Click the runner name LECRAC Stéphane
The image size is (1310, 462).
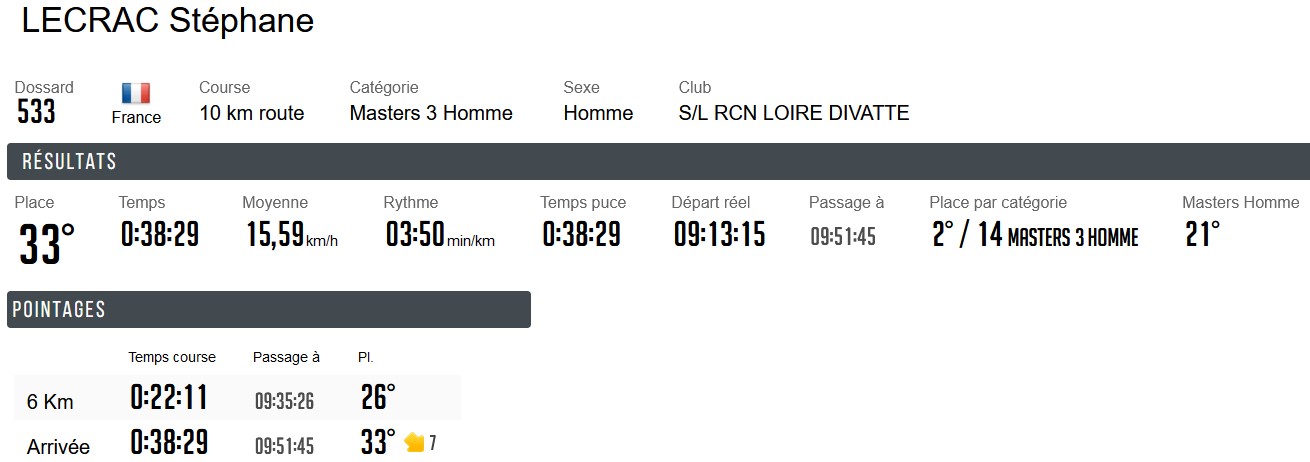168,21
